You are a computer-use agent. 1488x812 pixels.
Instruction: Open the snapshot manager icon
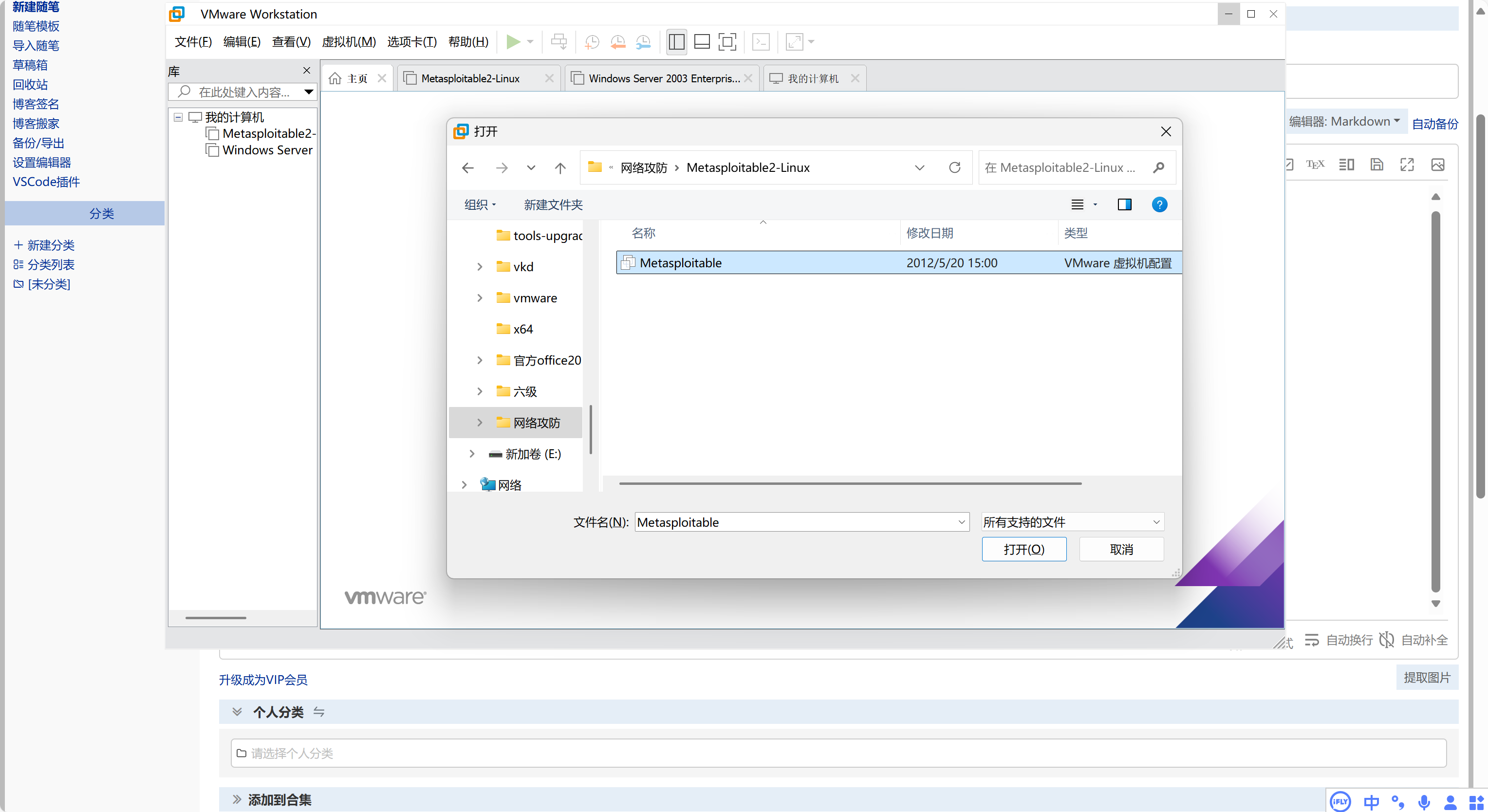[x=643, y=41]
